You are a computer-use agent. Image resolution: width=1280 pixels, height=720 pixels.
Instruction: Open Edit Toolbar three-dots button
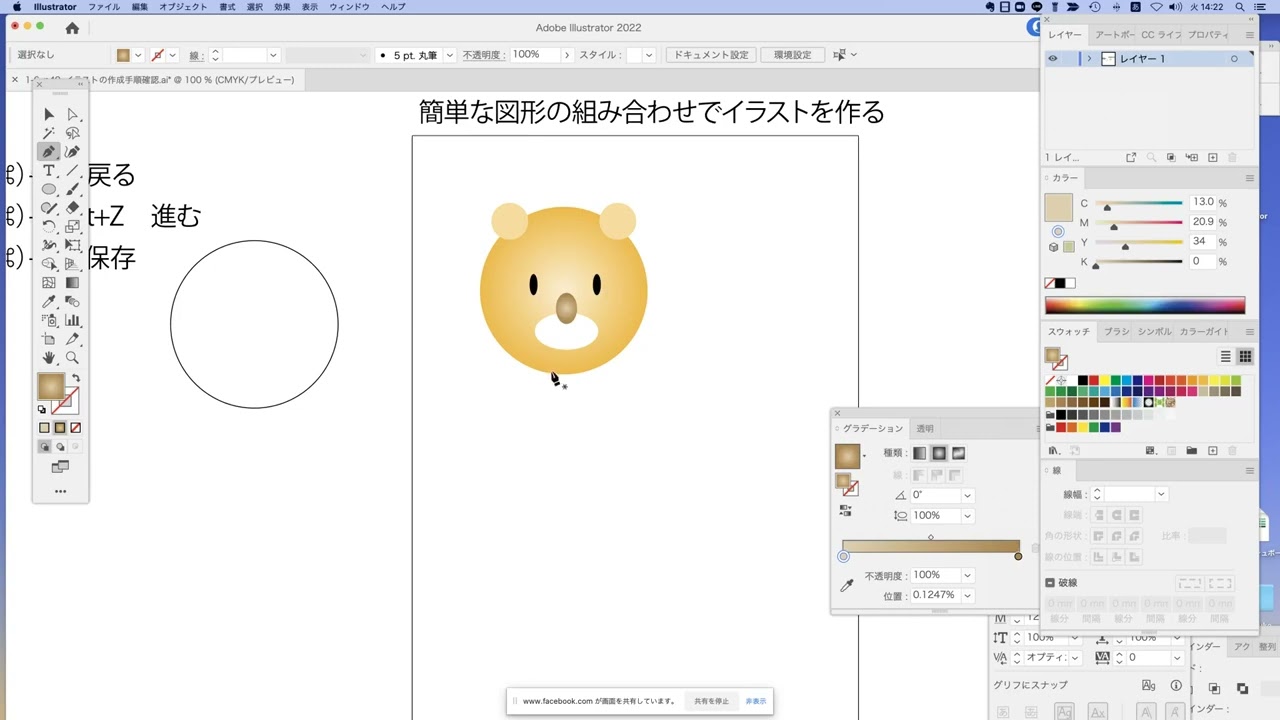[x=60, y=491]
